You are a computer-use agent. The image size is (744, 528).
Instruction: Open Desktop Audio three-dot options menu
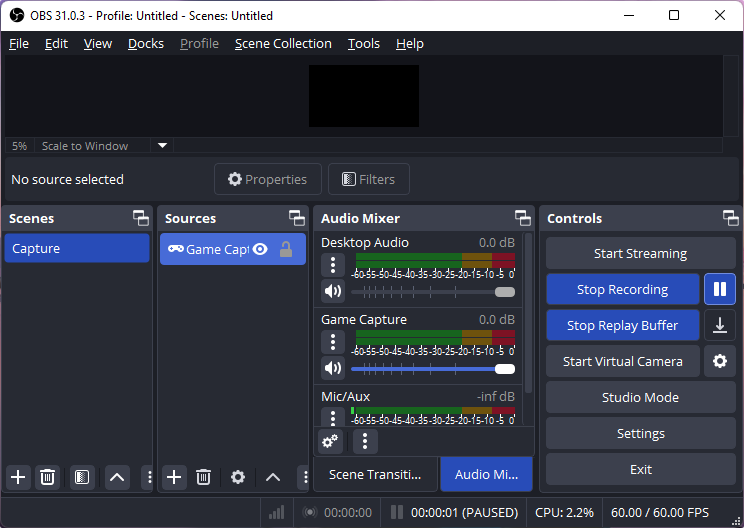coord(333,265)
